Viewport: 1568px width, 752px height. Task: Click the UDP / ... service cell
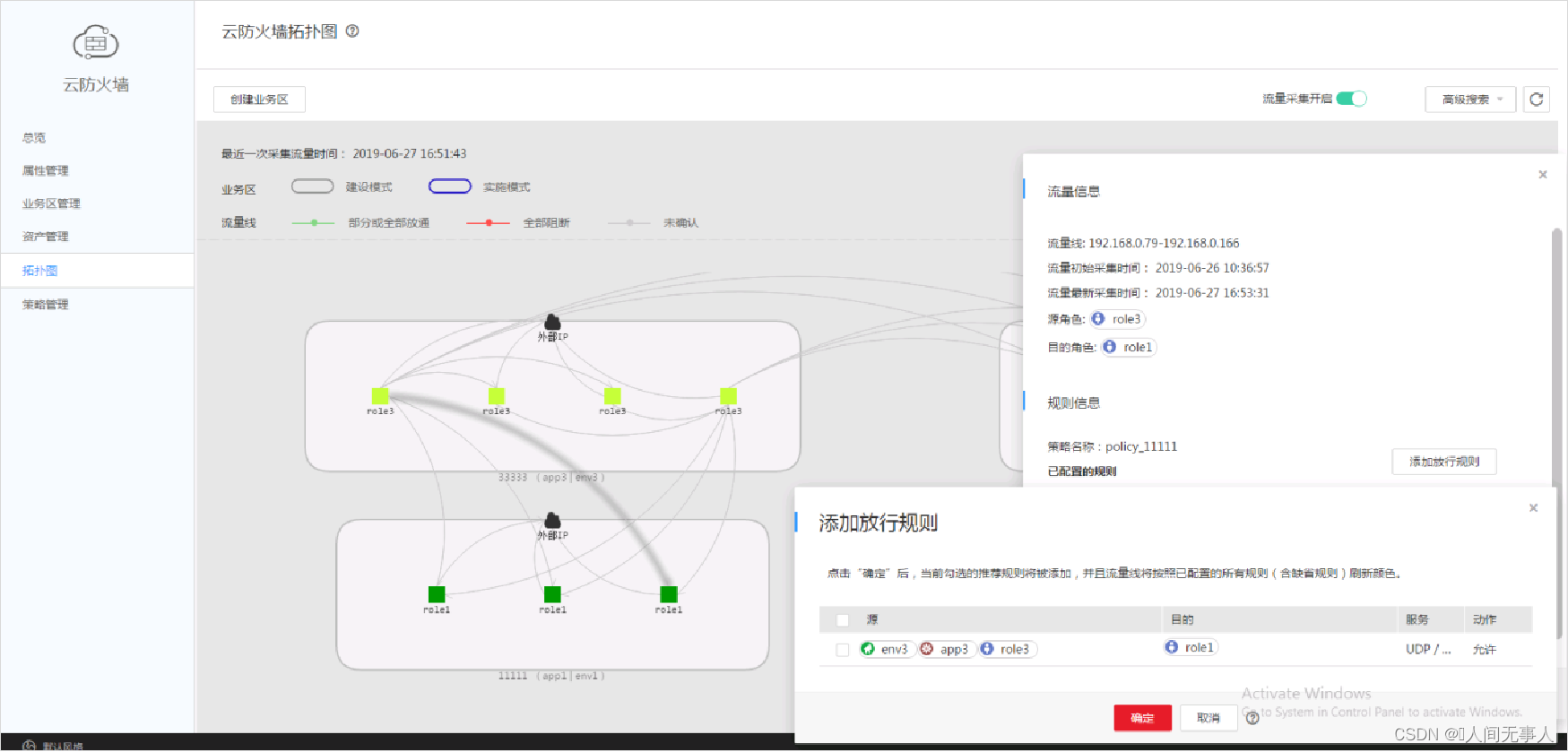pos(1428,649)
